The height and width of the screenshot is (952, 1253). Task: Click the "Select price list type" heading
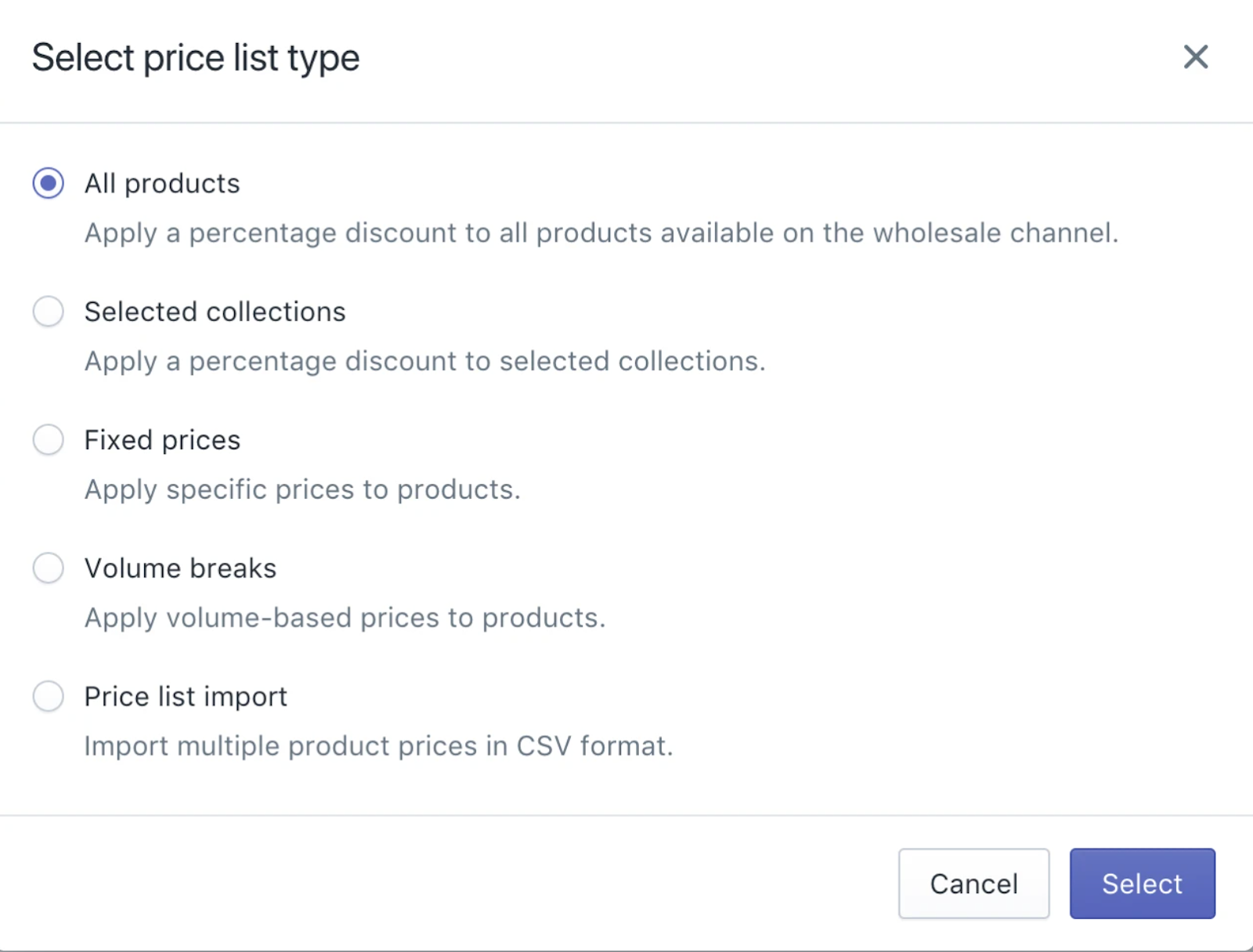pos(196,58)
